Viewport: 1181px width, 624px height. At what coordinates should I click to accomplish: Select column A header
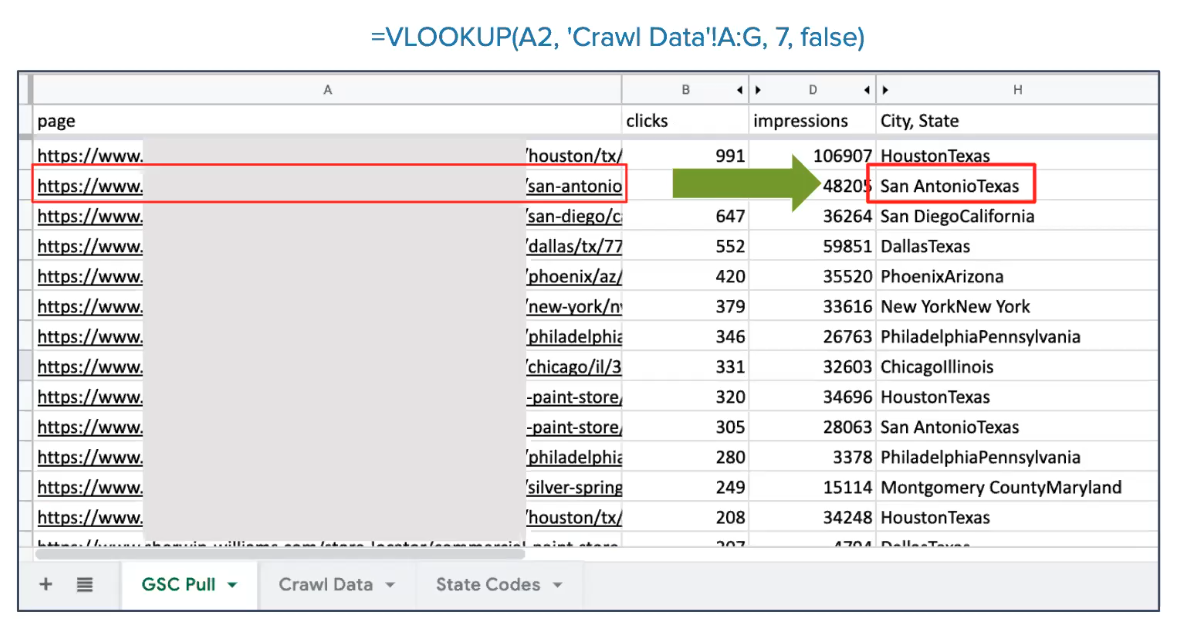click(327, 90)
